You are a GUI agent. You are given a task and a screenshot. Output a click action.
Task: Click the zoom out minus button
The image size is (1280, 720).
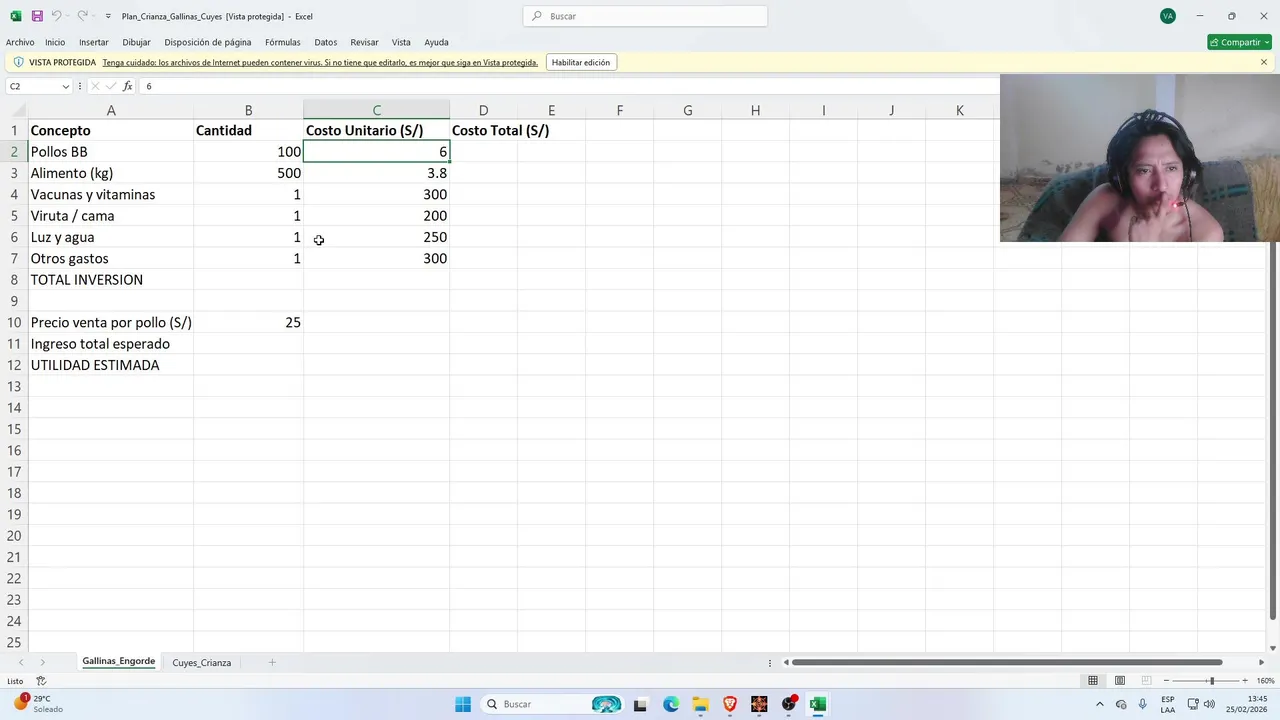1166,681
